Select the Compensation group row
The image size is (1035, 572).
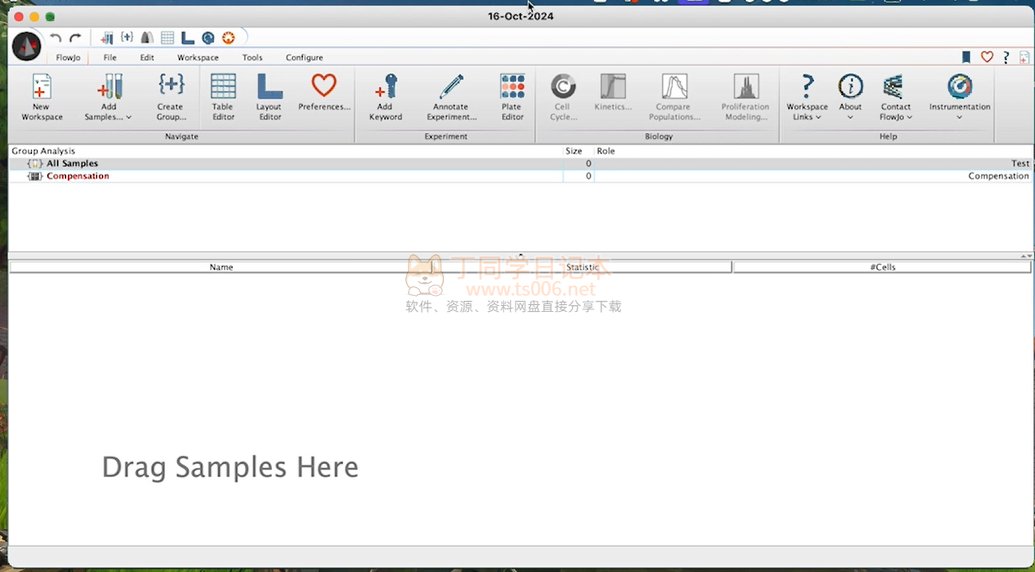coord(77,176)
